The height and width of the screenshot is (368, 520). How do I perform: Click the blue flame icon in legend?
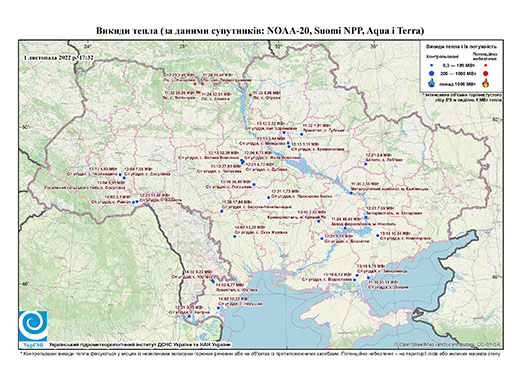pos(432,83)
